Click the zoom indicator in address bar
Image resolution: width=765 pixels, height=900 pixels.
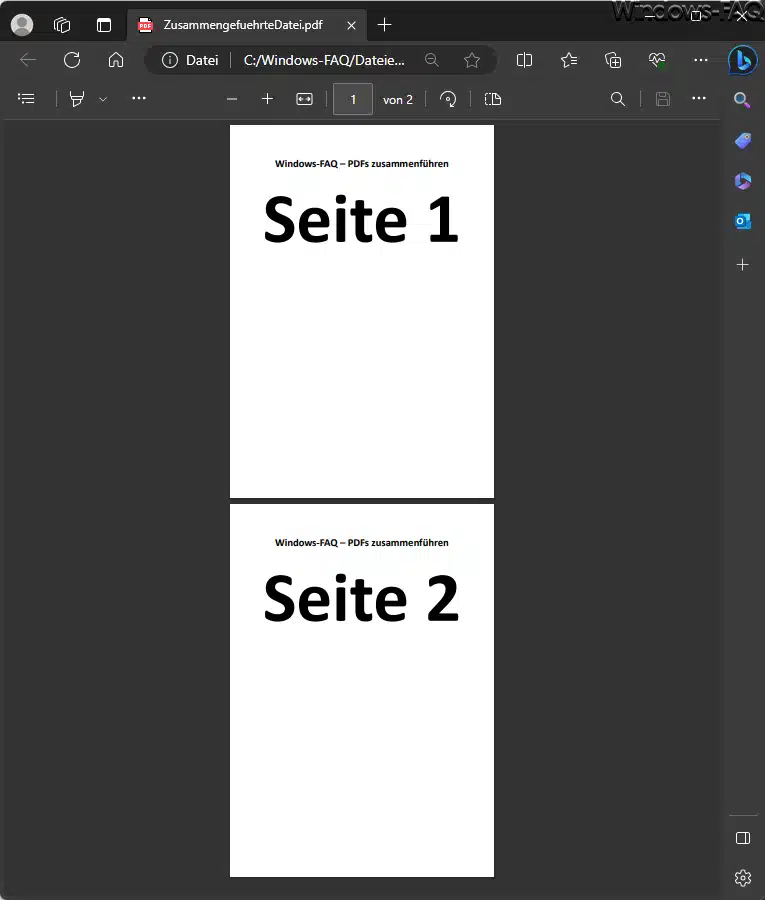pyautogui.click(x=432, y=60)
